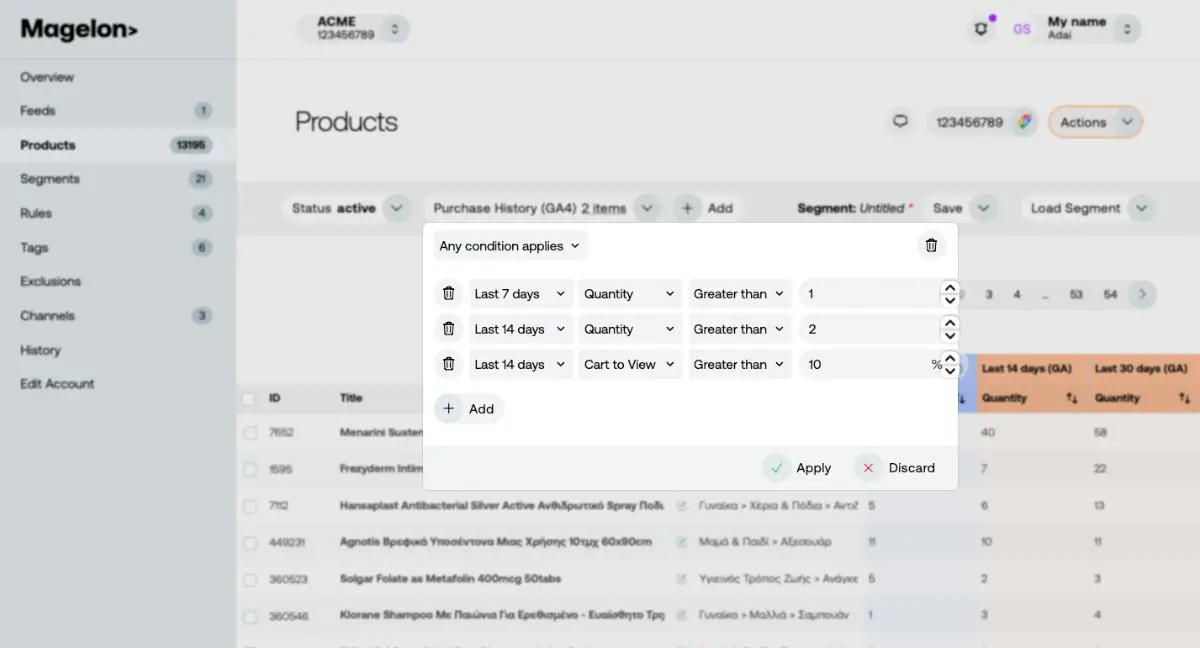Discard the filter changes
Image resolution: width=1200 pixels, height=648 pixels.
pyautogui.click(x=898, y=468)
